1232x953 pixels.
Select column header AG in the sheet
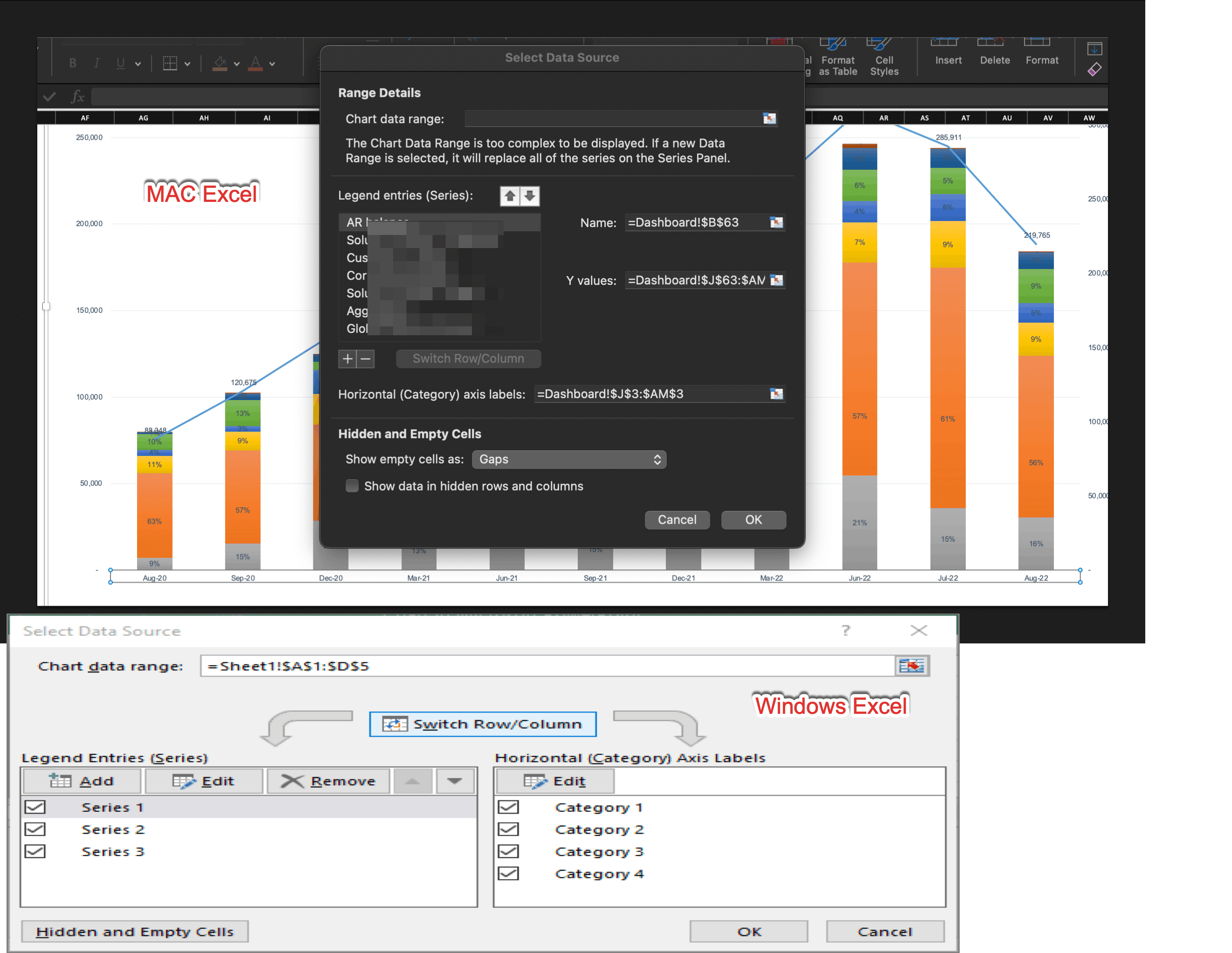143,118
